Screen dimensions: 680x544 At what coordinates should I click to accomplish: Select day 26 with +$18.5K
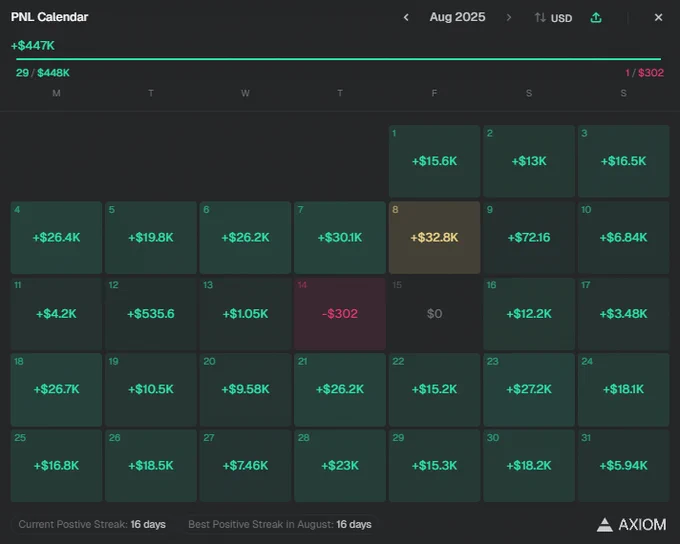click(x=150, y=466)
